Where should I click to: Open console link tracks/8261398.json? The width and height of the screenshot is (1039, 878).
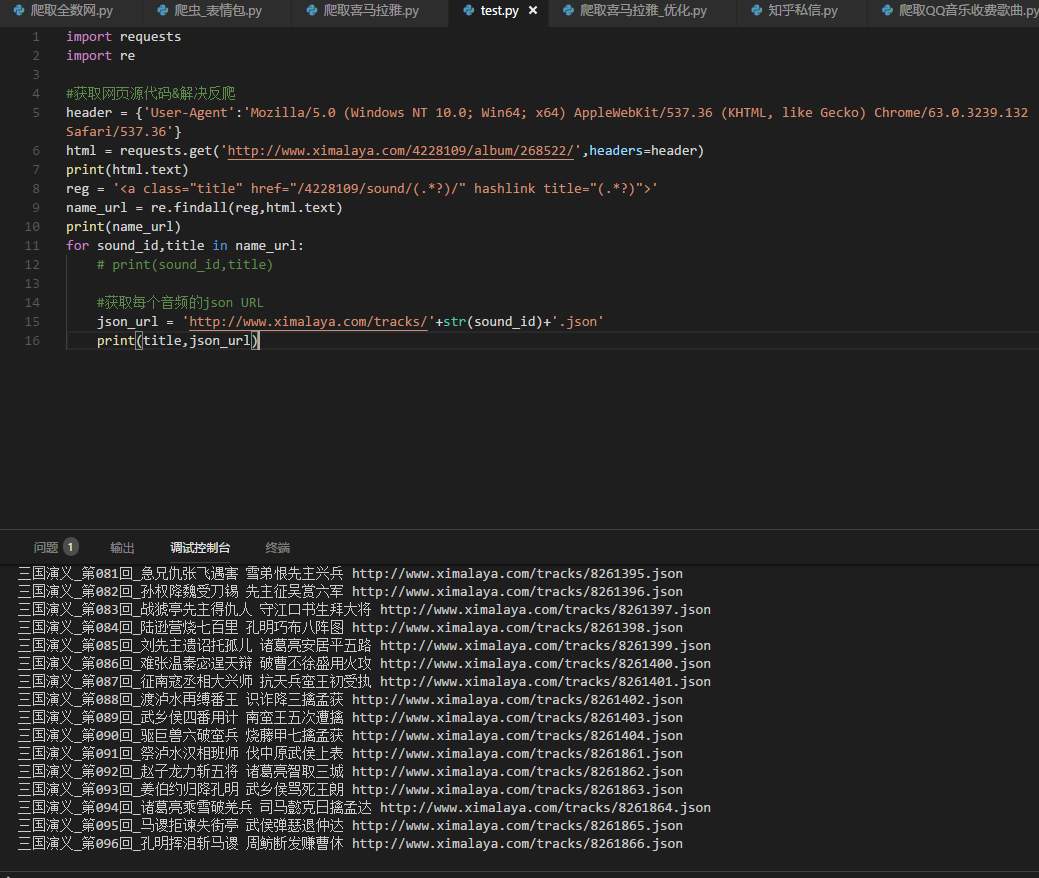click(x=518, y=628)
